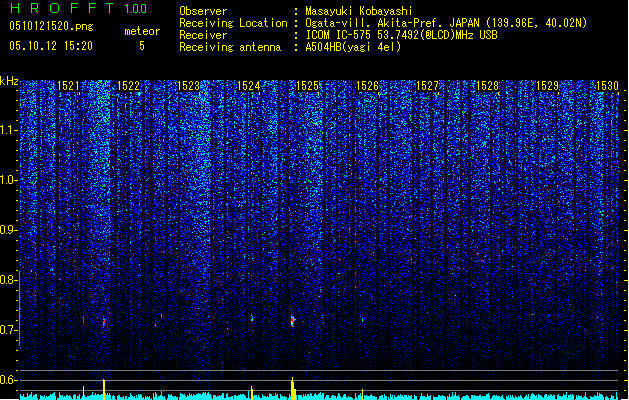Screen dimensions: 629x400
Task: Click the 1521 time marker
Action: click(68, 85)
